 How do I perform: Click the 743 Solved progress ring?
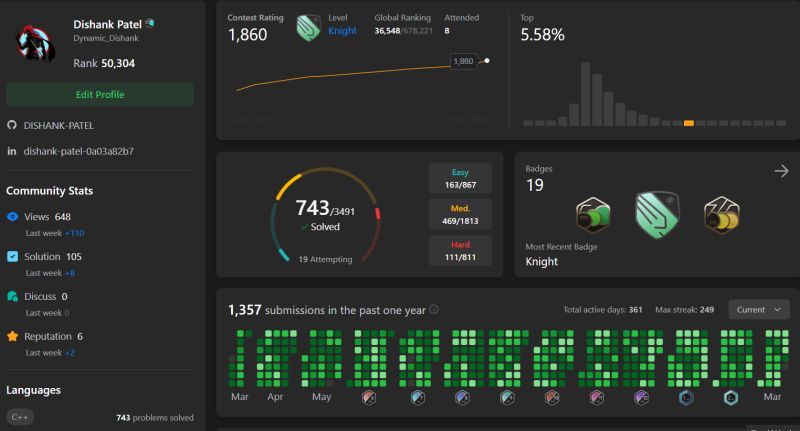(325, 215)
